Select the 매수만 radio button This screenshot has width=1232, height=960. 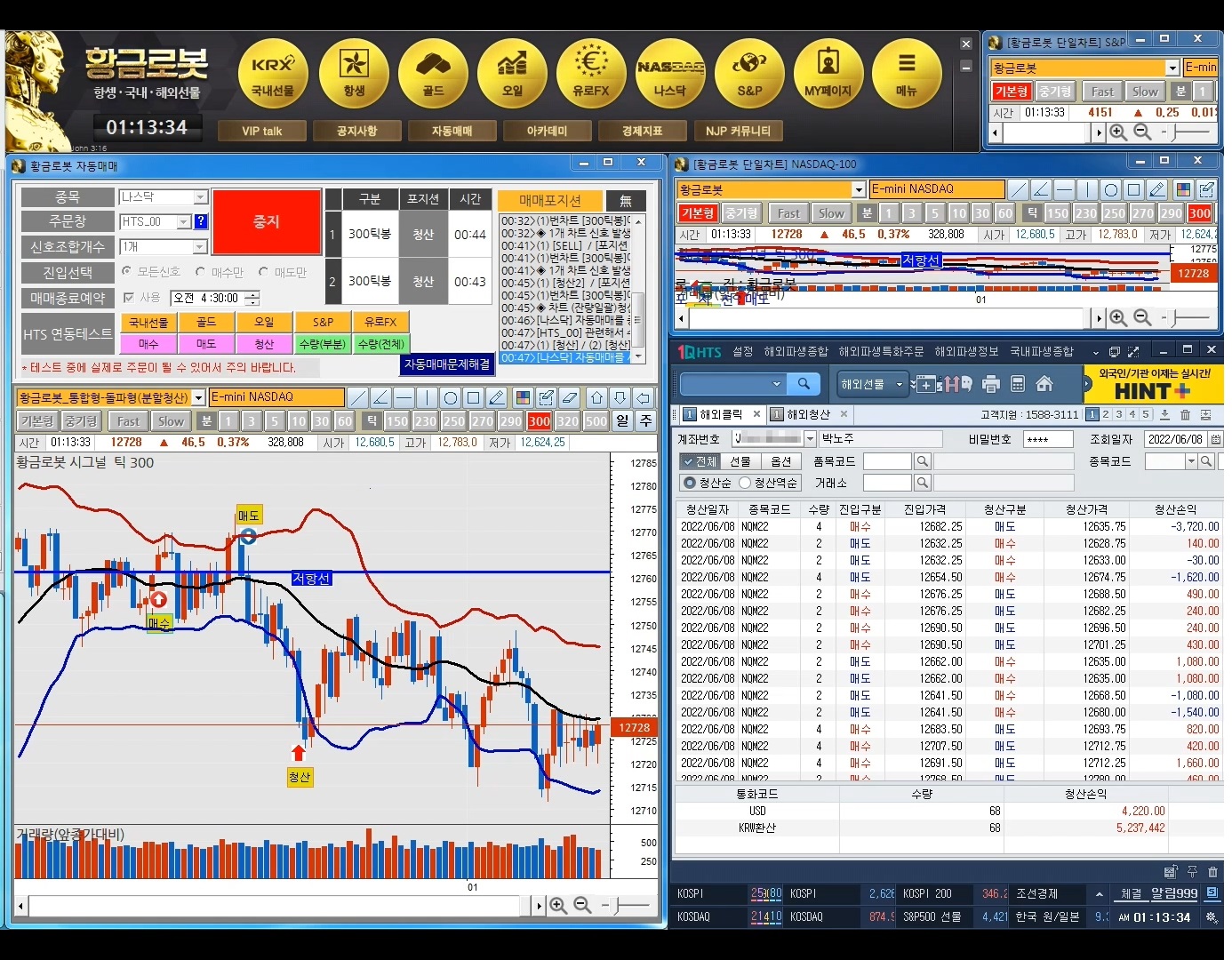point(200,272)
